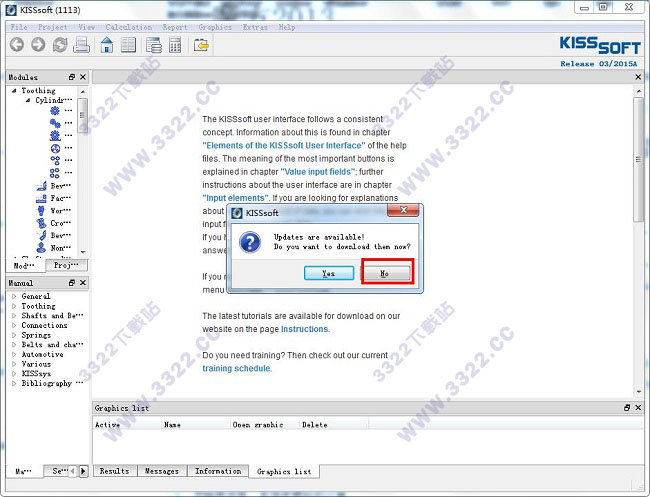Undock the Graphics list panel
Image resolution: width=650 pixels, height=497 pixels.
coord(627,408)
